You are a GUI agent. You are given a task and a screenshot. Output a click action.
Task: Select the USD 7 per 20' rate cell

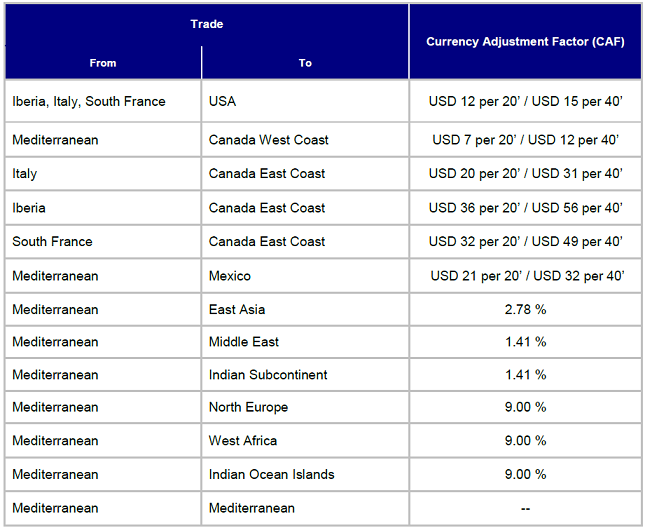pos(525,140)
